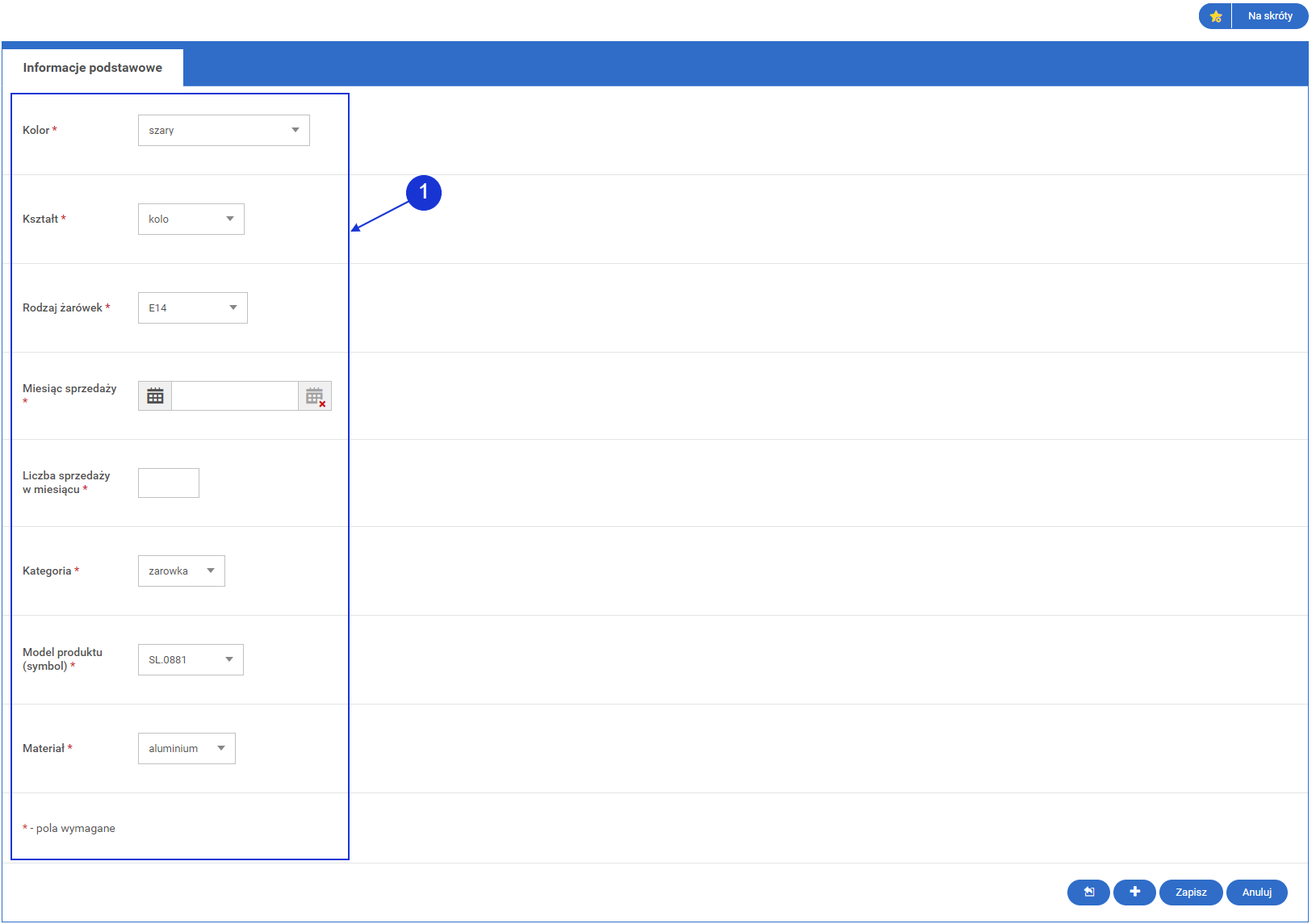Click the reply-arrow icon button at bottom

[x=1088, y=892]
